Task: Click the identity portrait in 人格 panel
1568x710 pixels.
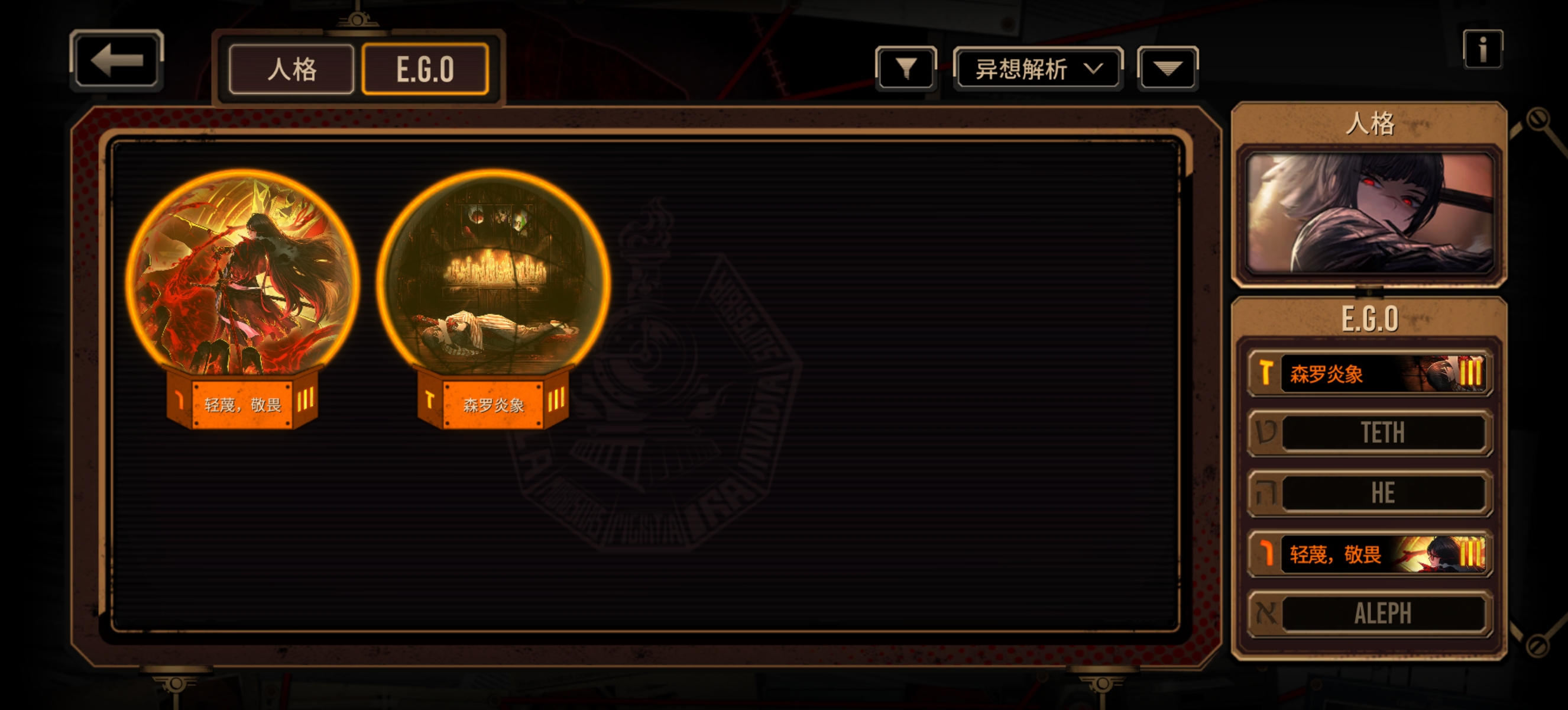Action: [1369, 213]
